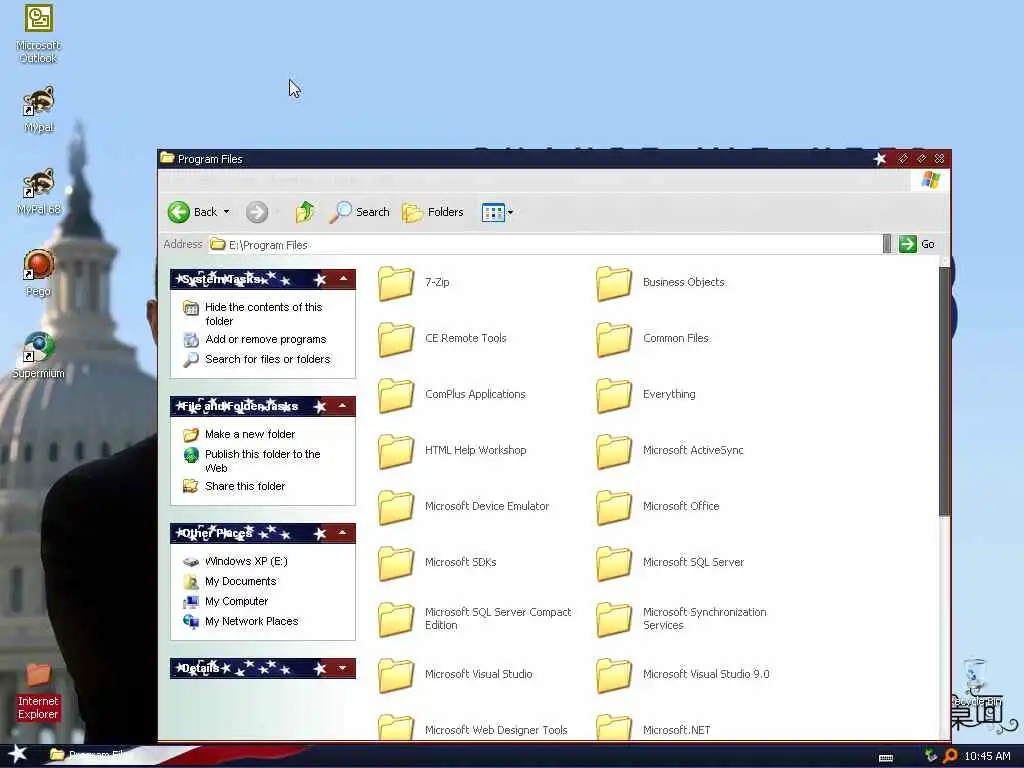Viewport: 1024px width, 768px height.
Task: Expand the Views dropdown arrow
Action: pyautogui.click(x=511, y=212)
